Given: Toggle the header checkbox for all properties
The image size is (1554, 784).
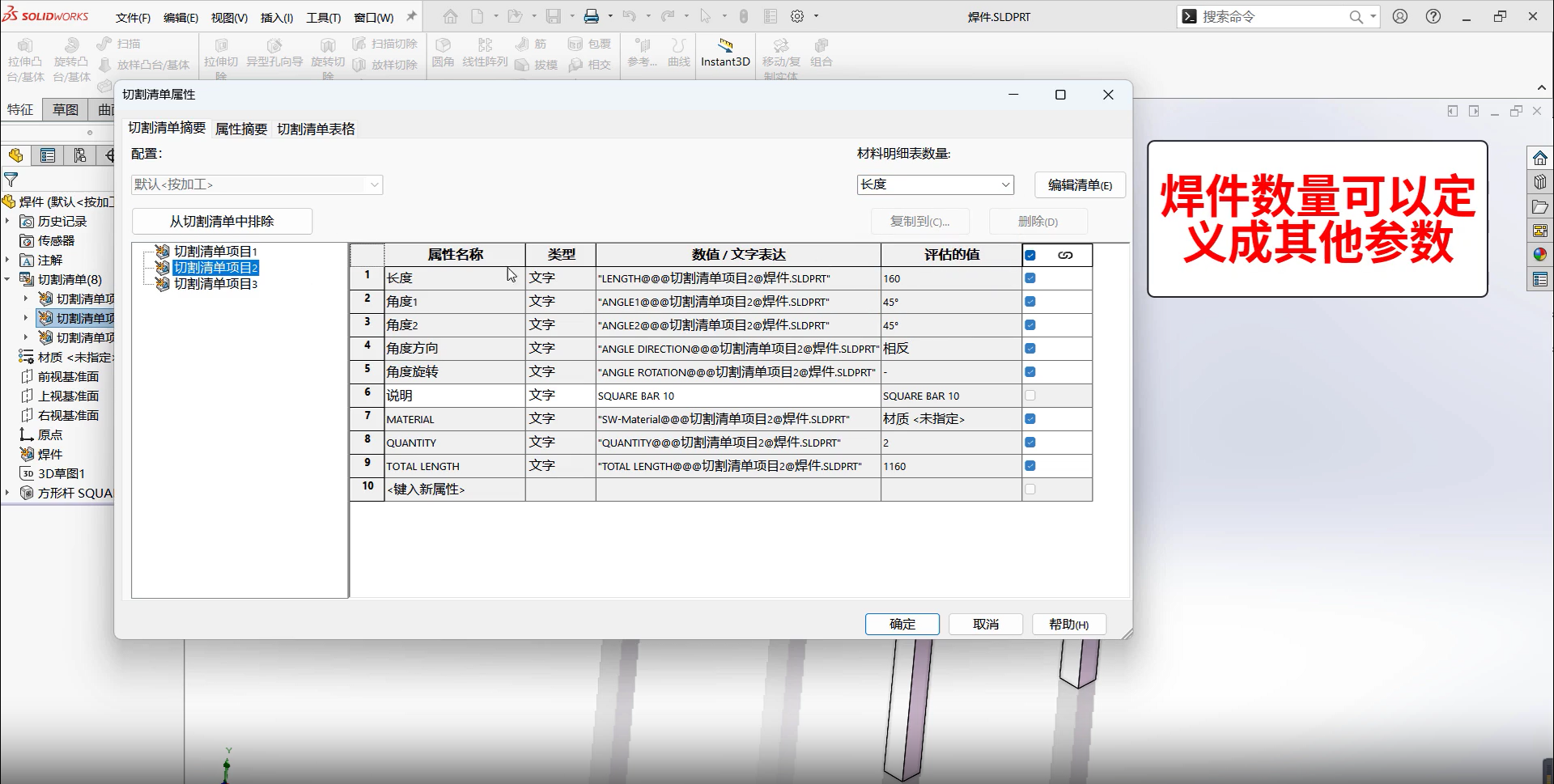Looking at the screenshot, I should point(1030,255).
